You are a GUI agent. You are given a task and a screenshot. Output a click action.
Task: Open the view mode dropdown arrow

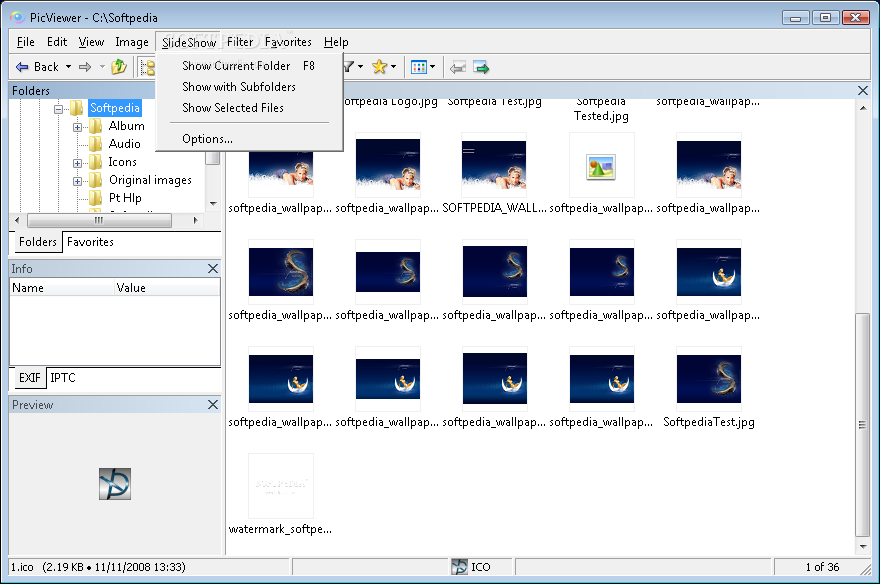click(x=432, y=67)
